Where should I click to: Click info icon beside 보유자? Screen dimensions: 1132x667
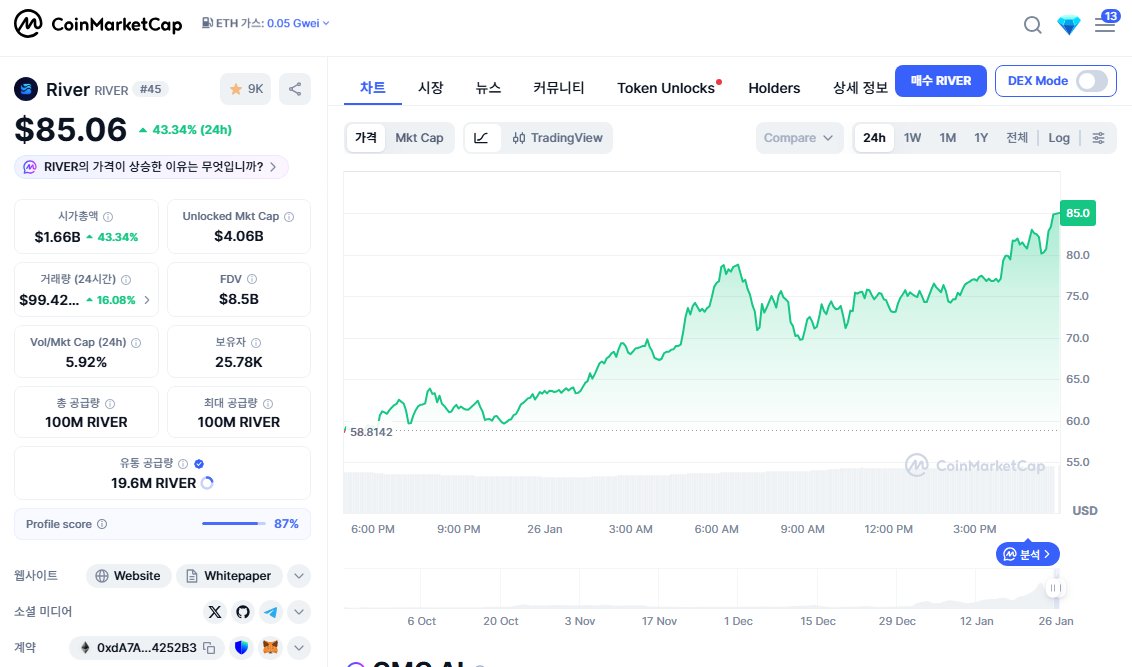click(256, 342)
